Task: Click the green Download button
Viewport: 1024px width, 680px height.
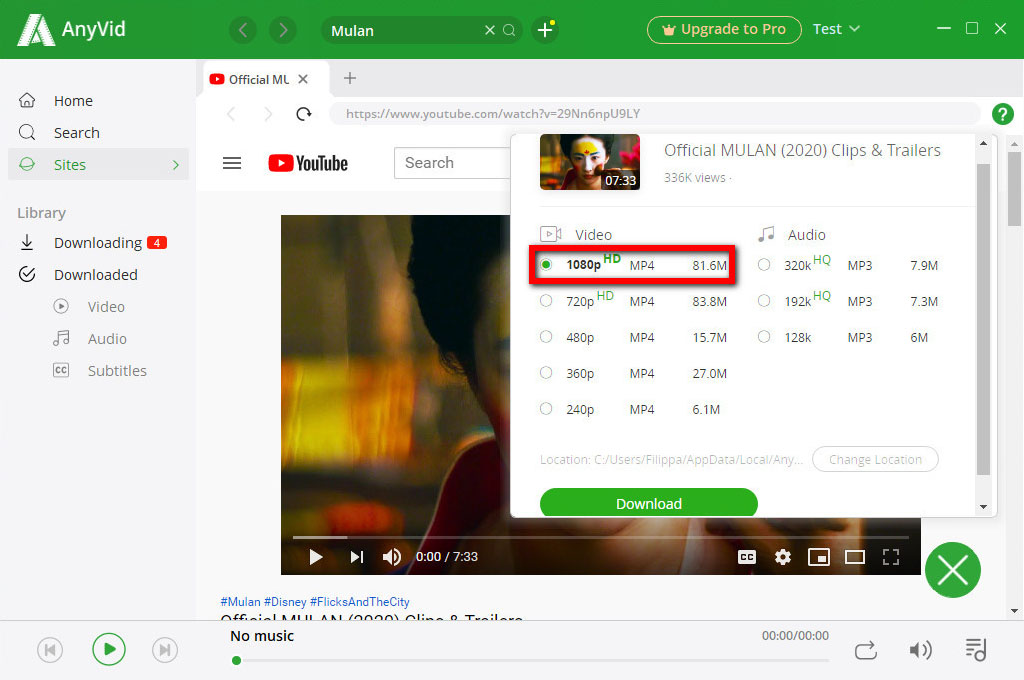Action: coord(648,503)
